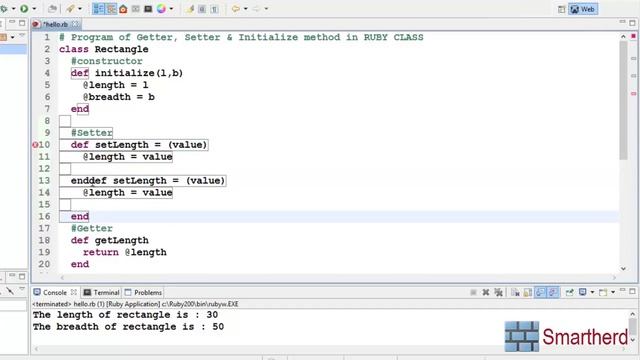Click the 'end' keyword on line 16
Screen dimensions: 640x360
(x=80, y=217)
